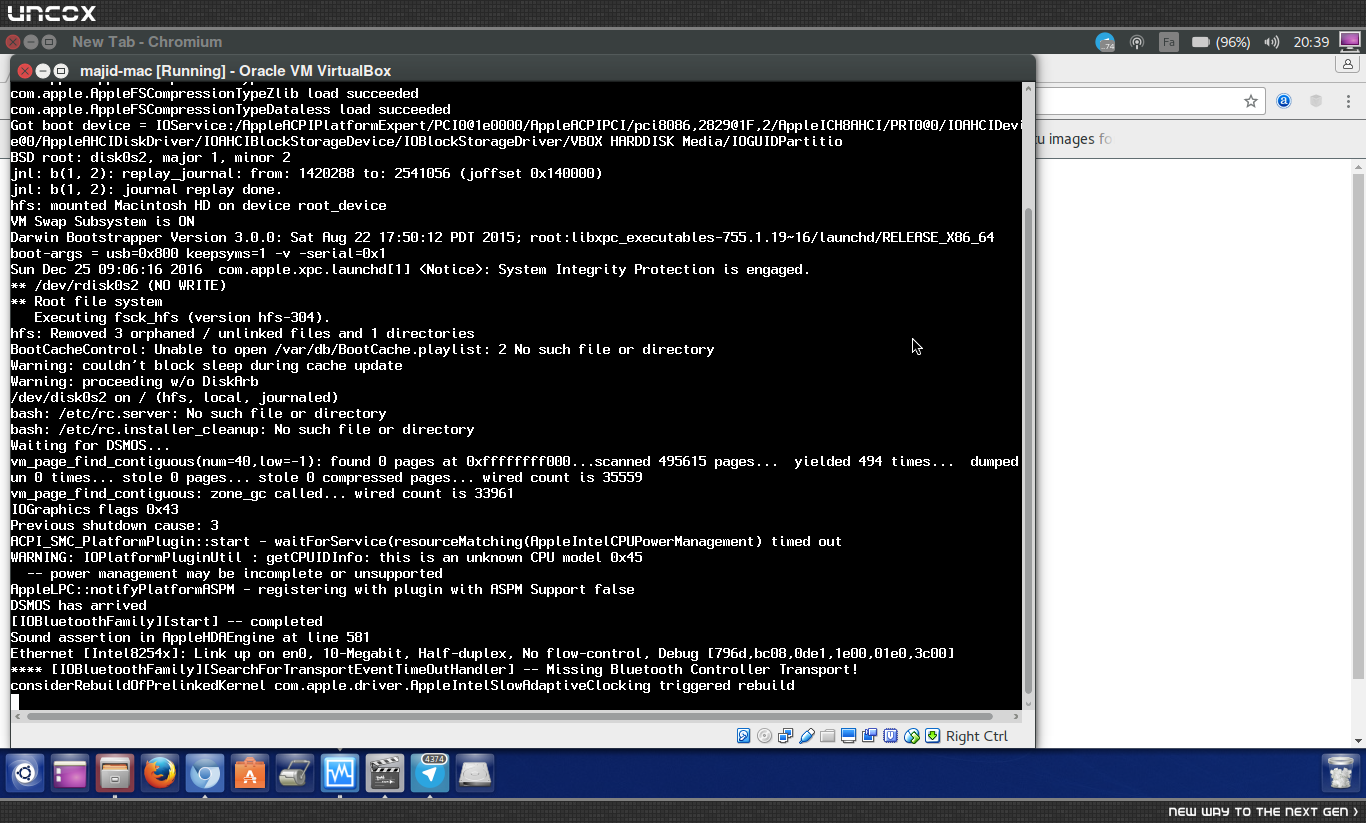Click the VirtualBox VM horizontal scrollbar

coord(510,716)
